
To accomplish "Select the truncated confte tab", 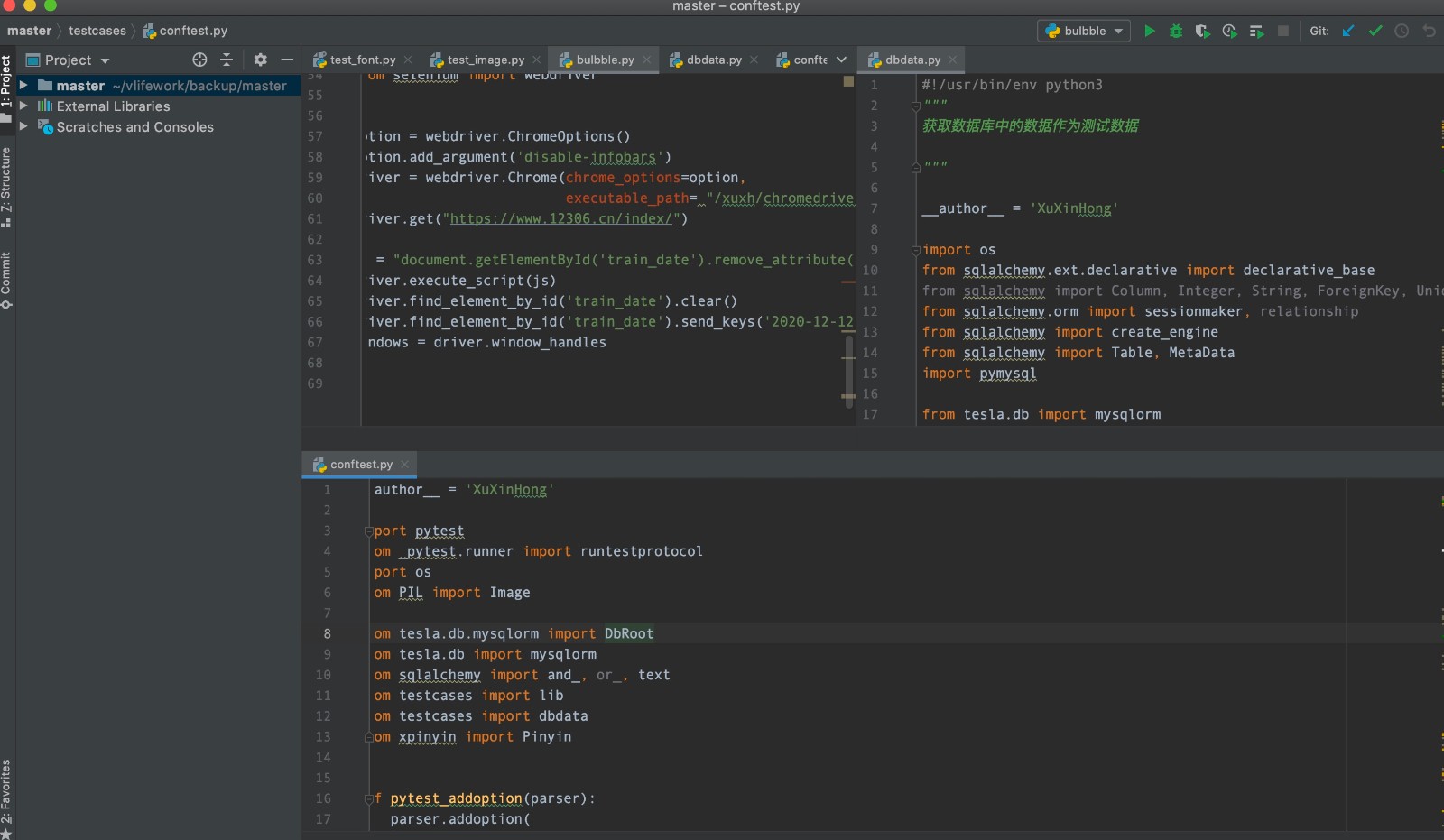I will tap(801, 60).
